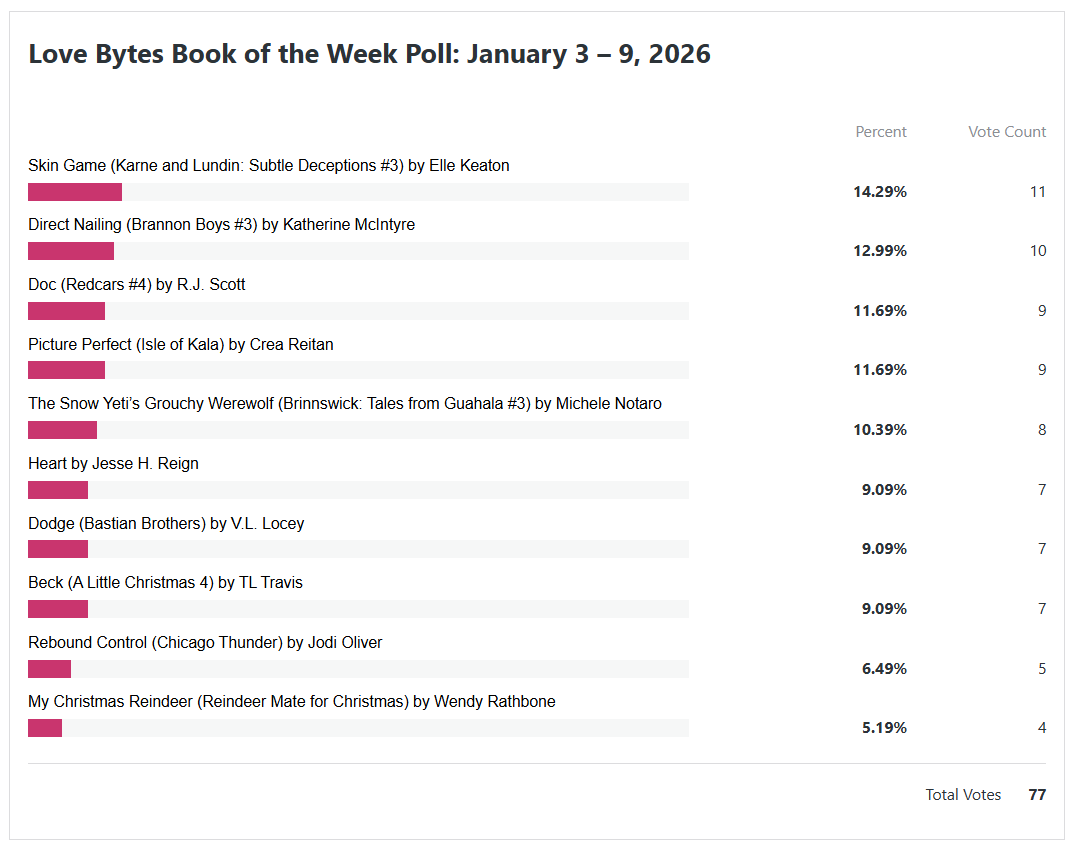The height and width of the screenshot is (848, 1074).
Task: Click the pink bar under My Christmas Reindeer
Action: [45, 728]
